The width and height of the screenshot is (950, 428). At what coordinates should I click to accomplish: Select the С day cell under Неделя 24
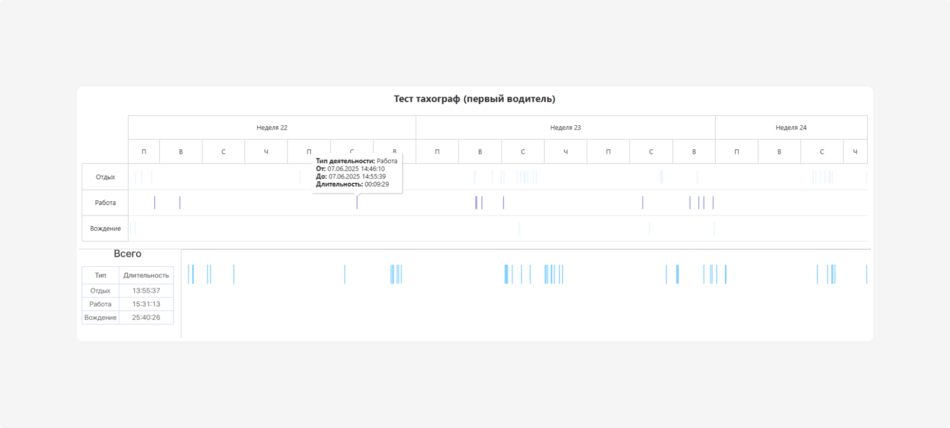(x=822, y=152)
